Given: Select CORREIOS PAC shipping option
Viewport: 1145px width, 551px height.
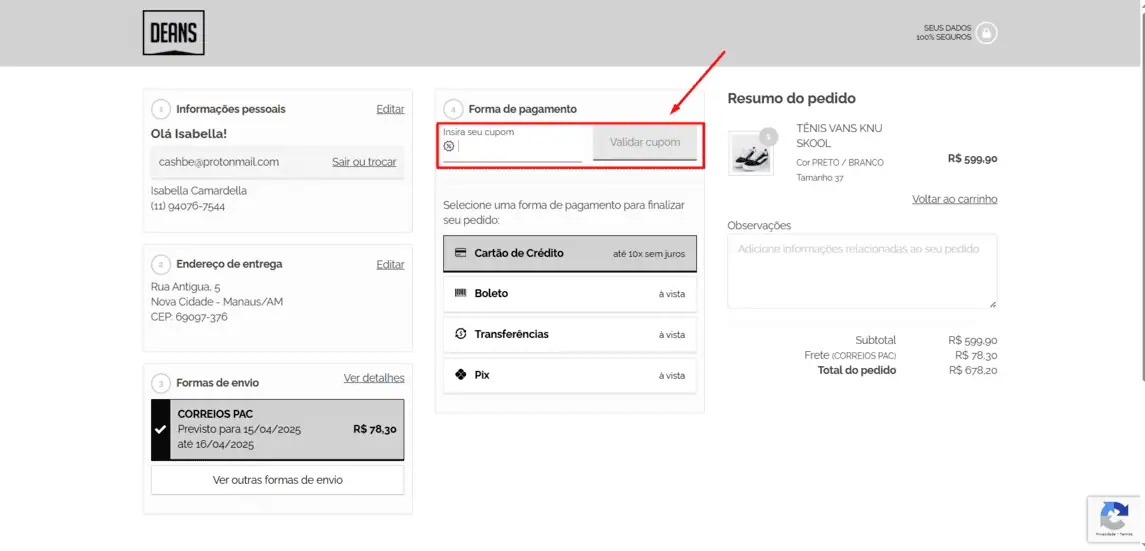Looking at the screenshot, I should 277,429.
